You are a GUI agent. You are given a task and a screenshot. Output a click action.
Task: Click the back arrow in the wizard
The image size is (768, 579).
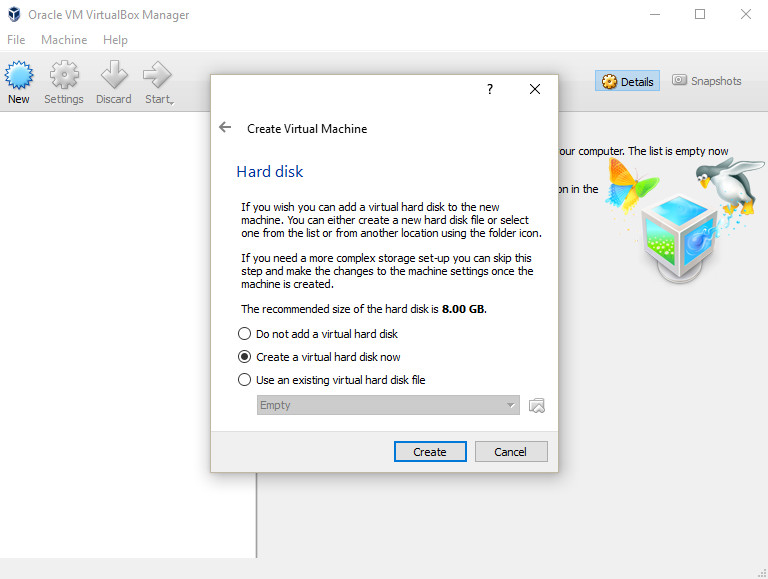point(225,127)
